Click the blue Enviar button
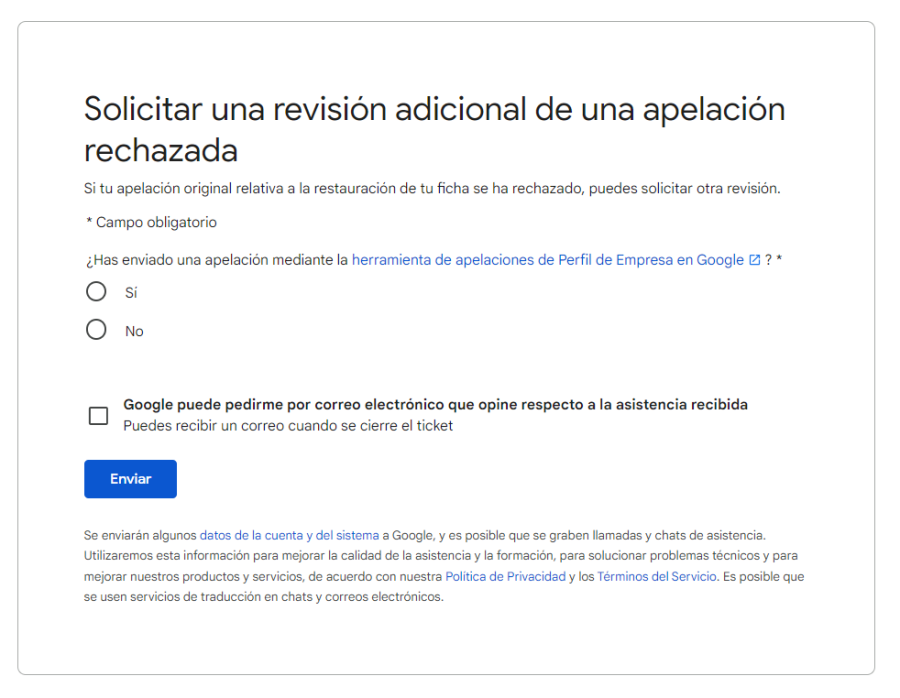Screen dimensions: 900x698 click(x=130, y=479)
